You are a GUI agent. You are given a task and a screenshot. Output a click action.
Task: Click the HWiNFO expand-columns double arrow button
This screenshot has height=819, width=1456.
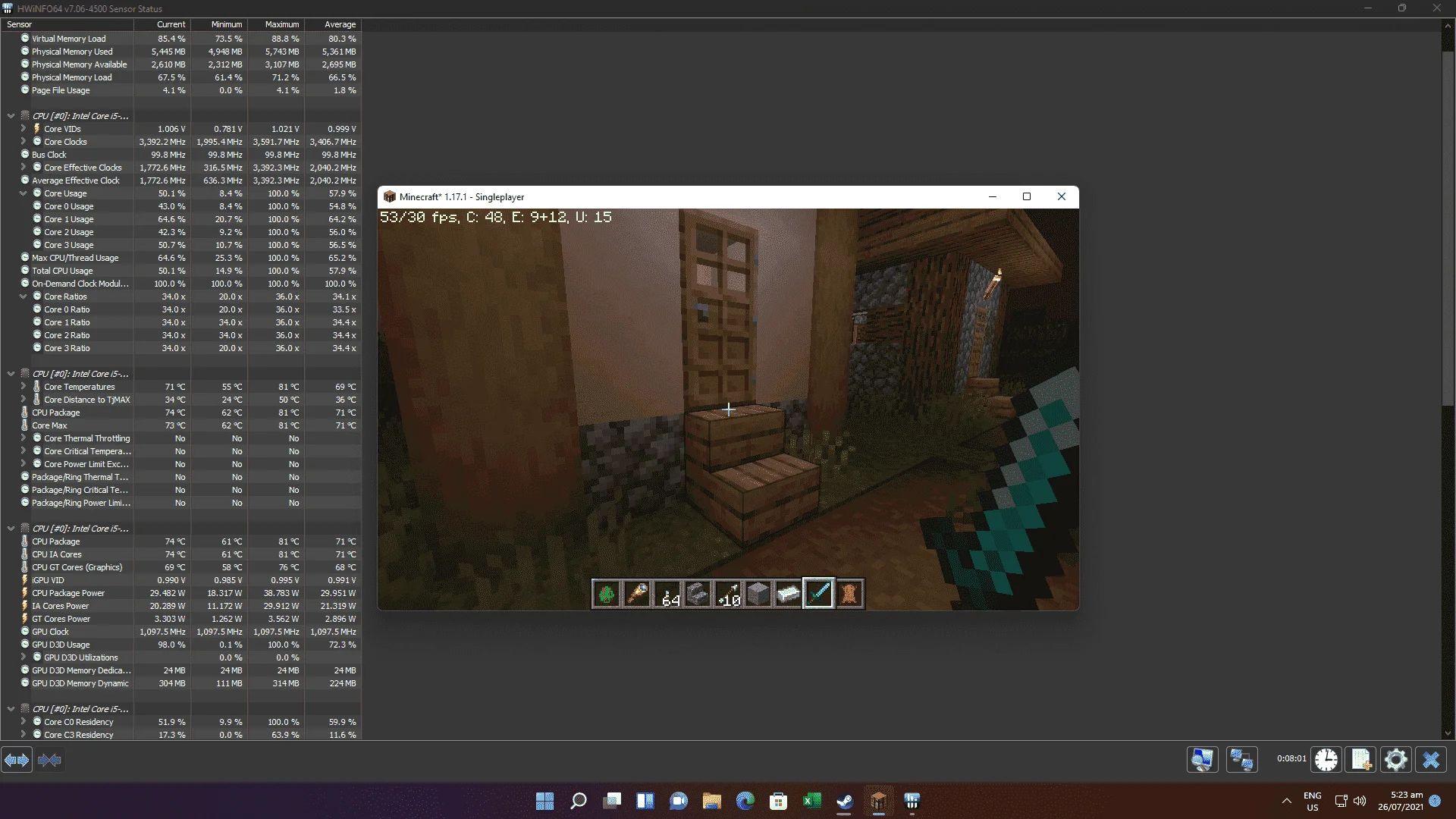pyautogui.click(x=17, y=759)
